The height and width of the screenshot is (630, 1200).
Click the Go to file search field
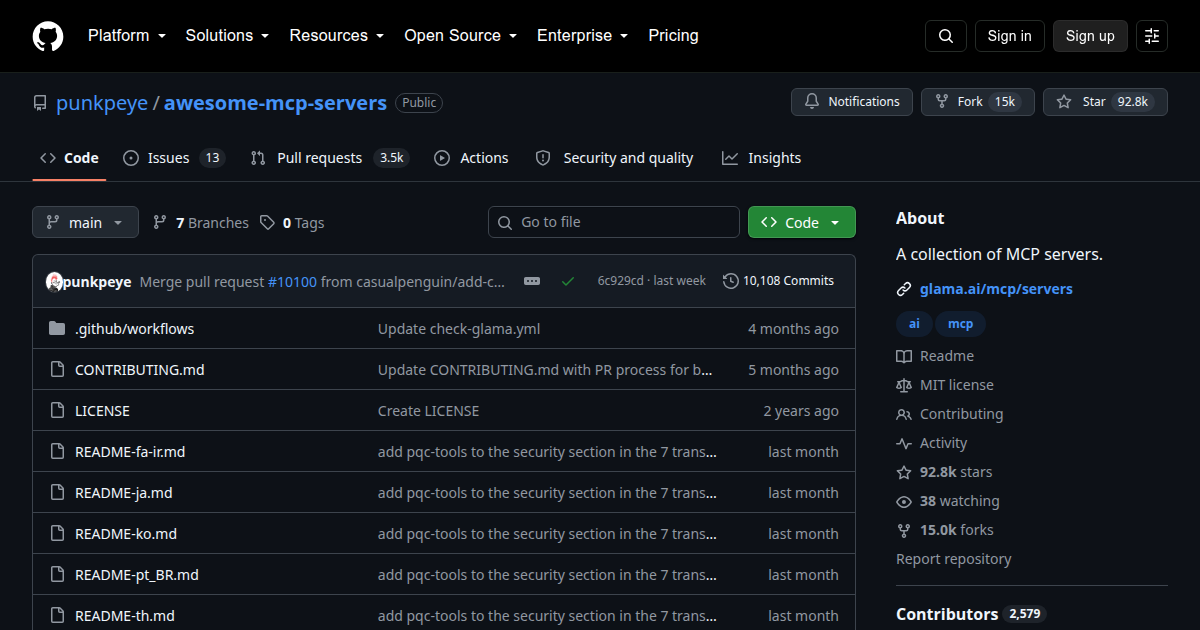[614, 222]
